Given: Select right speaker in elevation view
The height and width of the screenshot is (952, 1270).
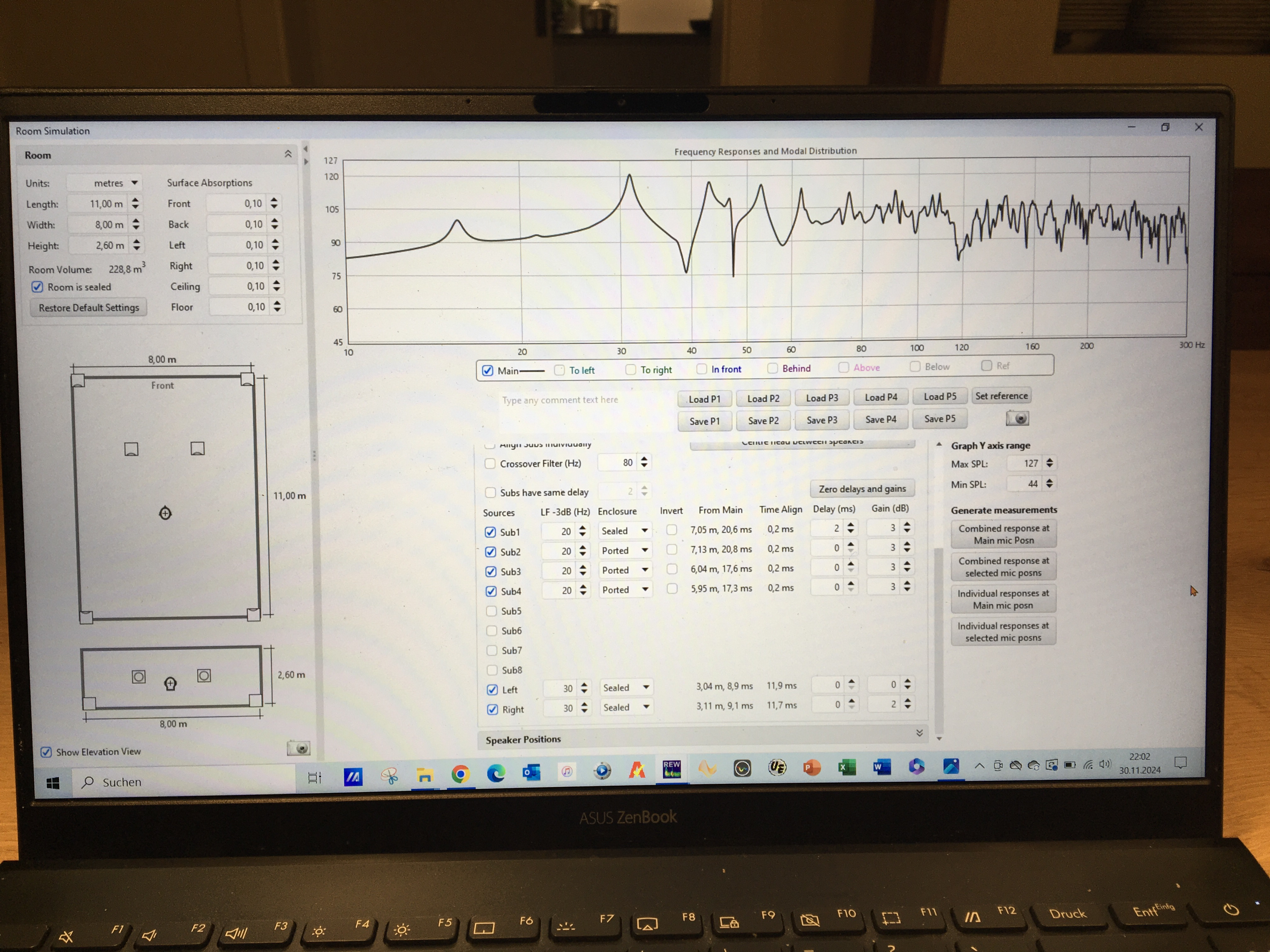Looking at the screenshot, I should [x=204, y=675].
